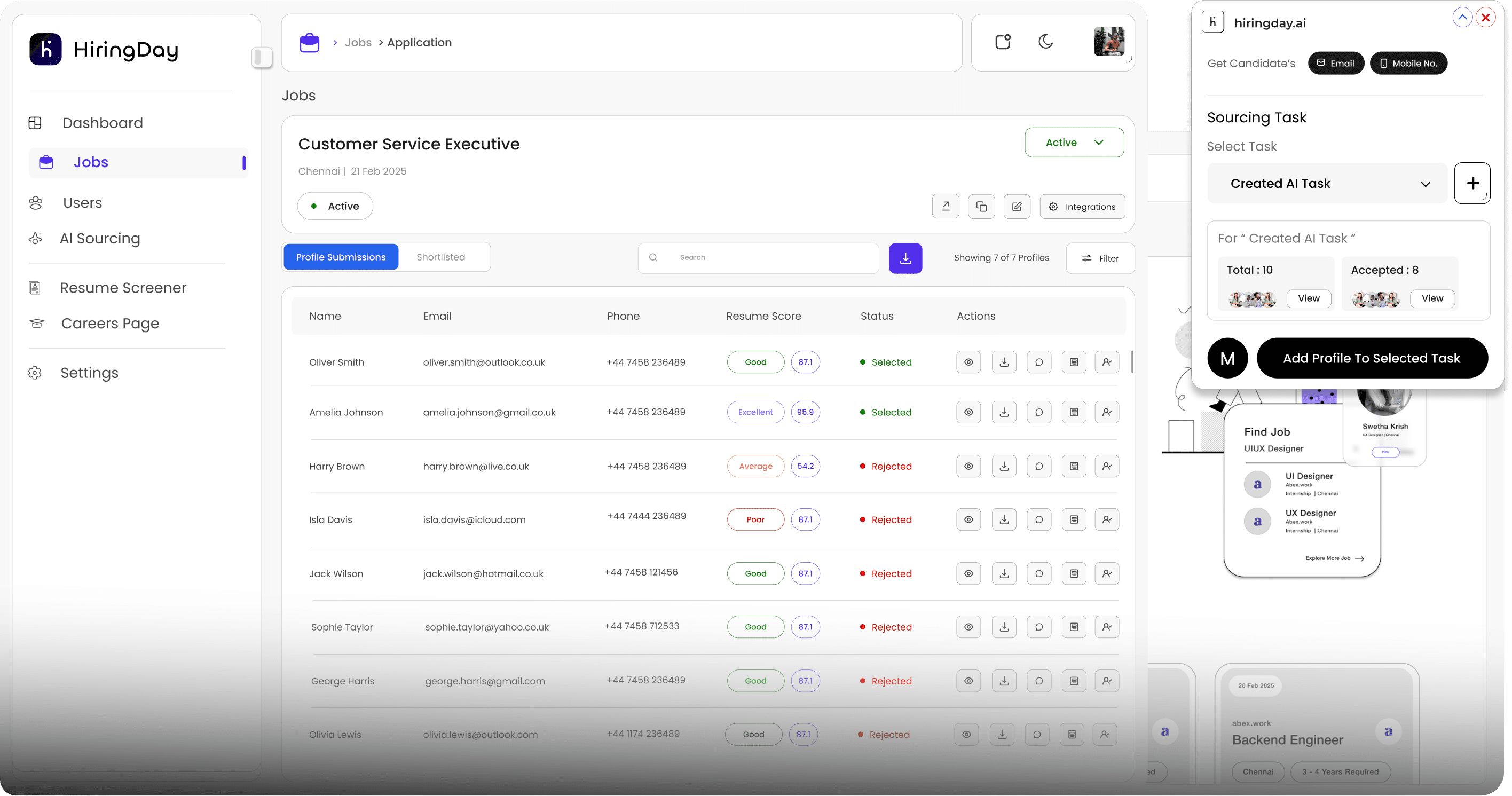The height and width of the screenshot is (796, 1512).
Task: Click the duplicate job copy icon
Action: coord(981,206)
